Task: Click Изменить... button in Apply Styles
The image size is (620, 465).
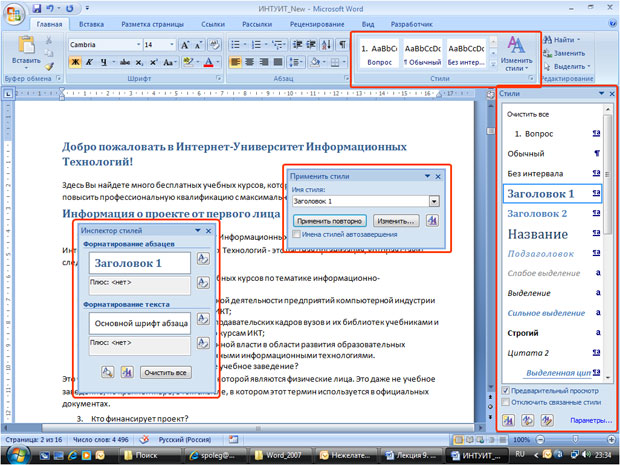Action: [x=396, y=221]
